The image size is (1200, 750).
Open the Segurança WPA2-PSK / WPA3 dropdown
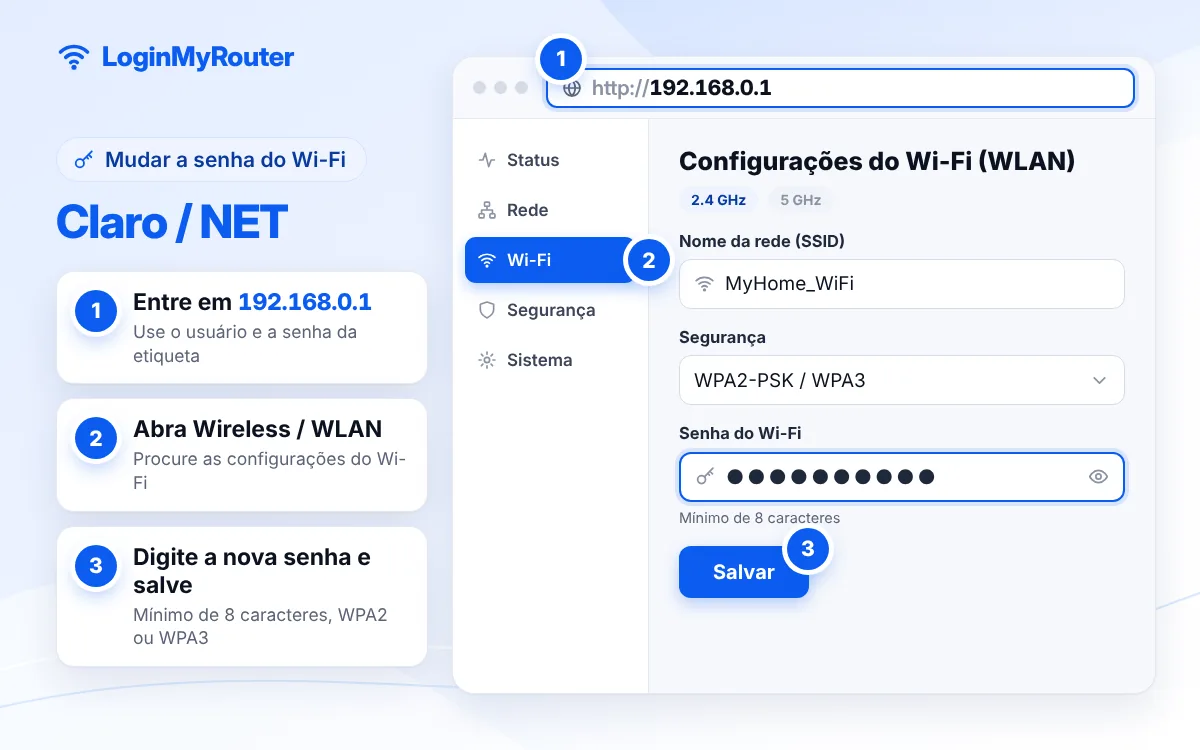point(902,380)
